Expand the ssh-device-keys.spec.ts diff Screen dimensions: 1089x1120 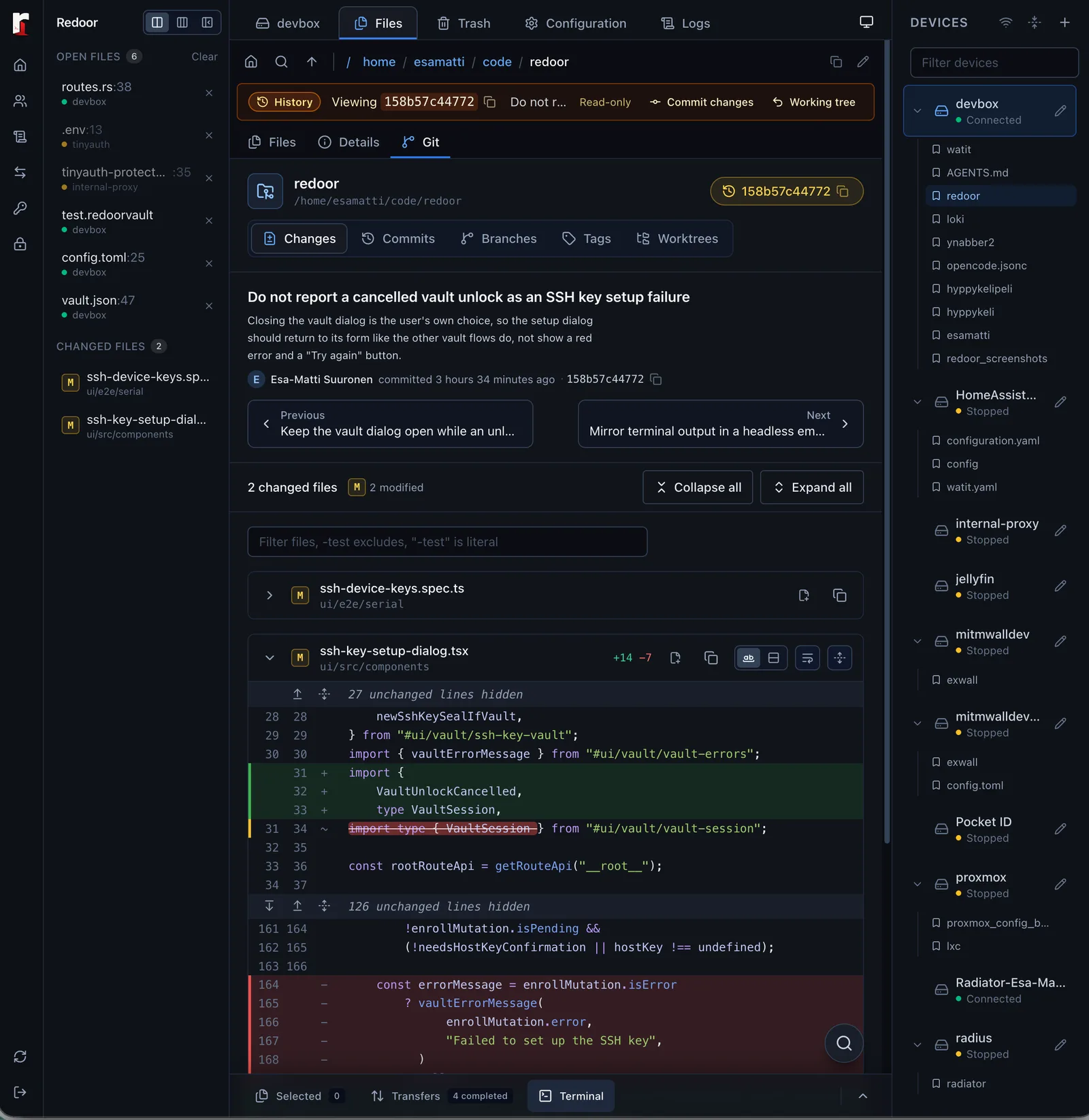click(270, 595)
